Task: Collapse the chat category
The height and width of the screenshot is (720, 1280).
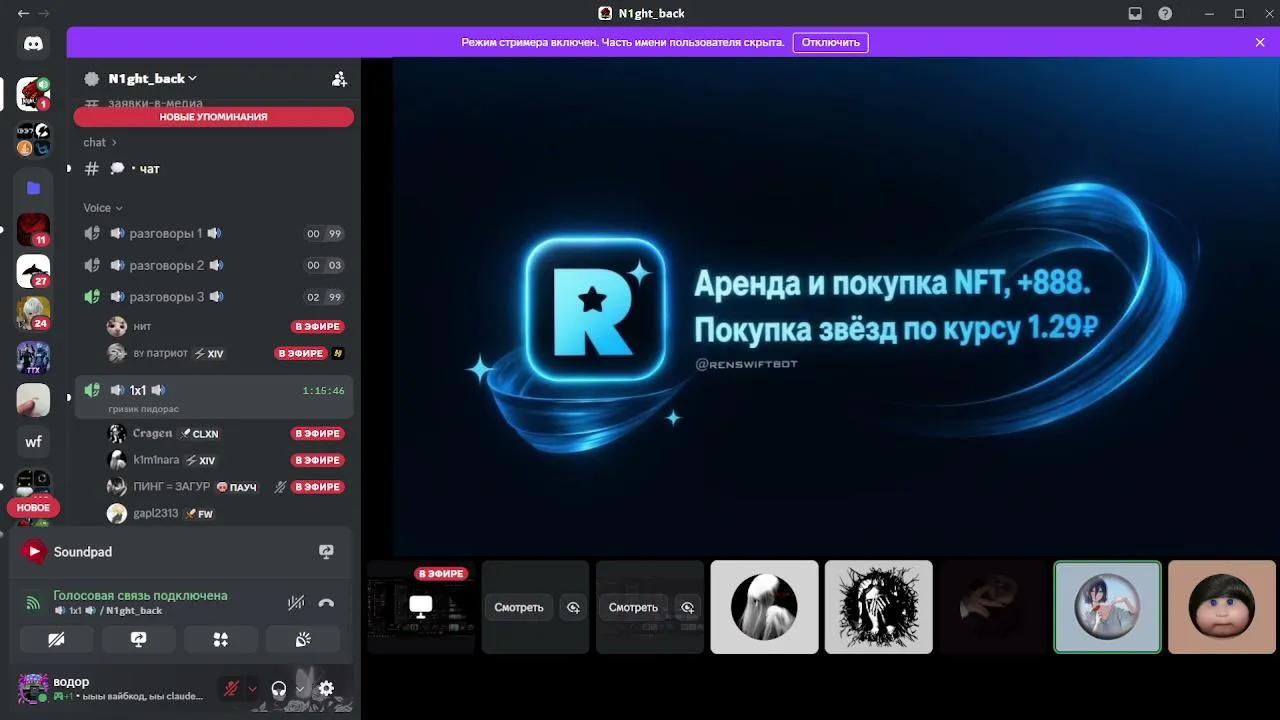Action: [x=100, y=142]
